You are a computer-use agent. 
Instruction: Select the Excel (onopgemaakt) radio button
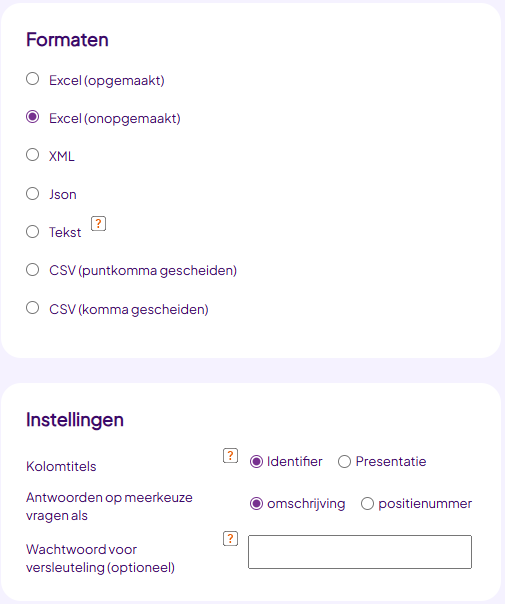pos(32,117)
